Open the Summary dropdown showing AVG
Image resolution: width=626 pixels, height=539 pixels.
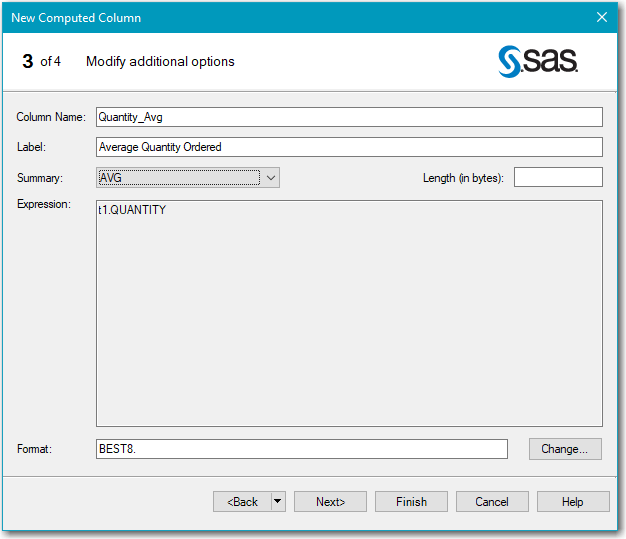pos(188,178)
